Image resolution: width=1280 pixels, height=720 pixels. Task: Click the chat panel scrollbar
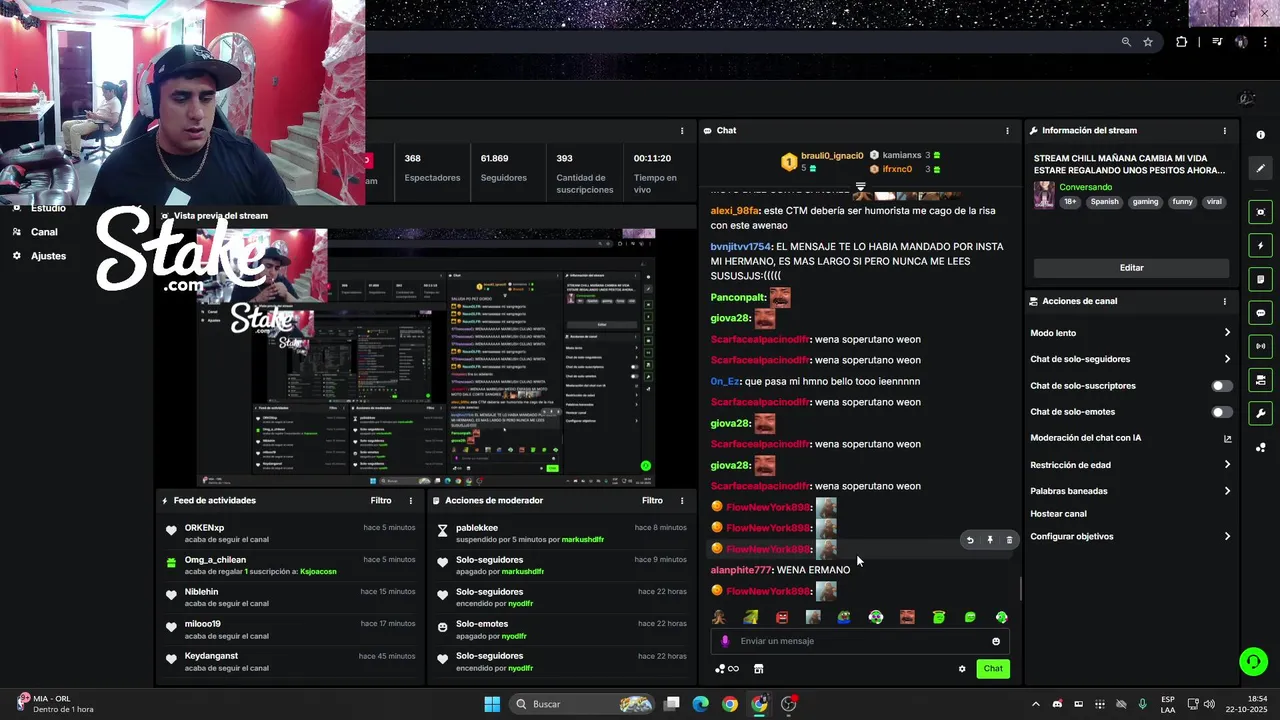(x=1020, y=590)
